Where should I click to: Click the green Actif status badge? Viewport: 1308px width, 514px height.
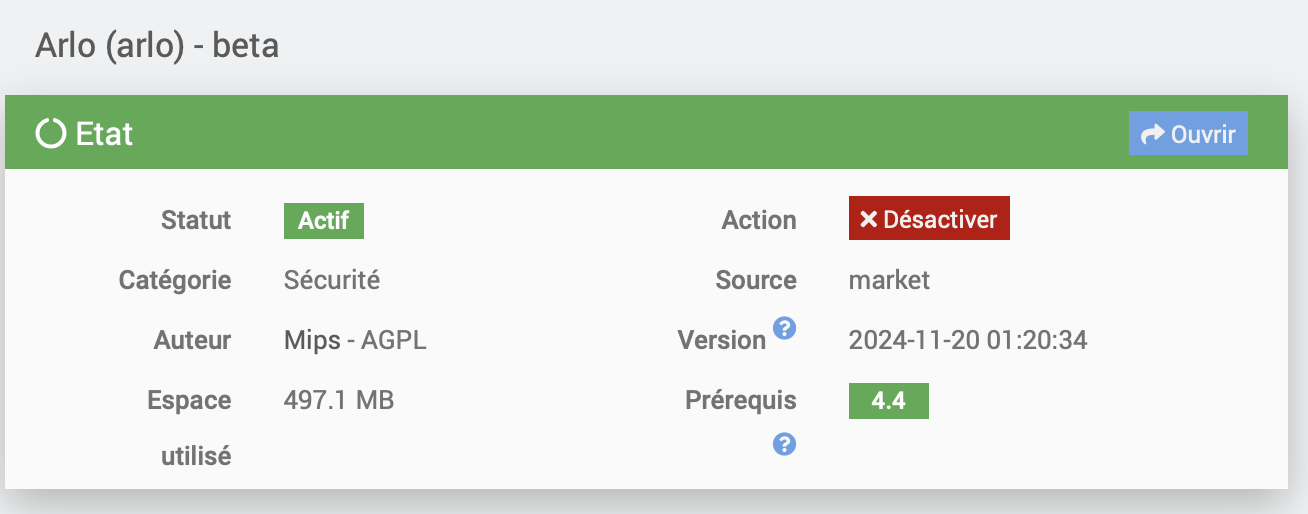[x=324, y=221]
